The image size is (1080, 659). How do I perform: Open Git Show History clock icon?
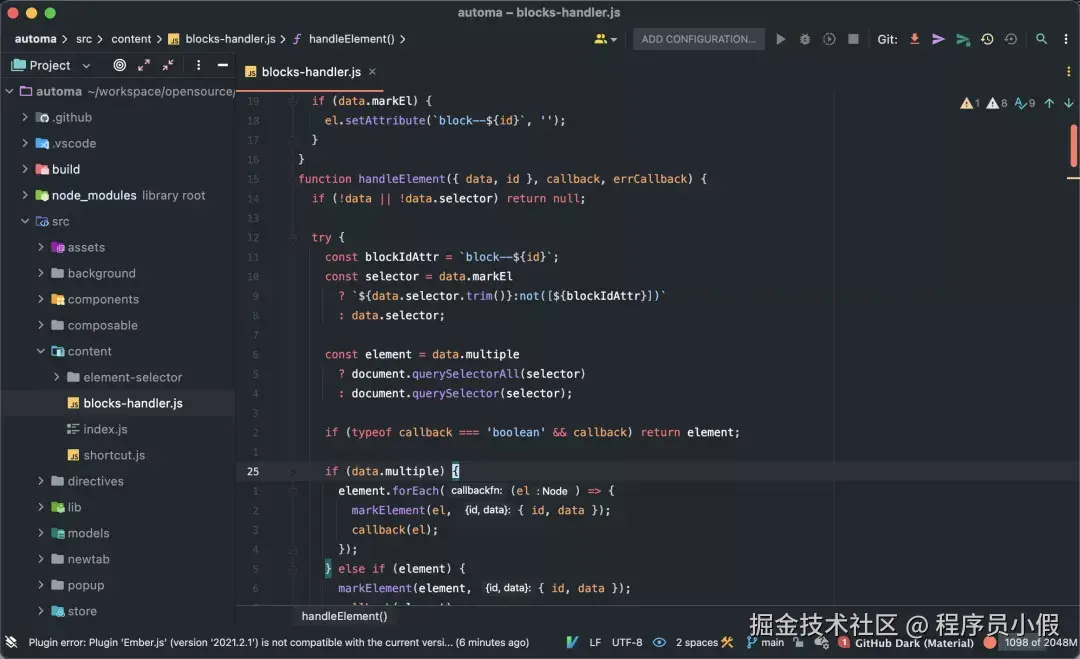pos(987,39)
